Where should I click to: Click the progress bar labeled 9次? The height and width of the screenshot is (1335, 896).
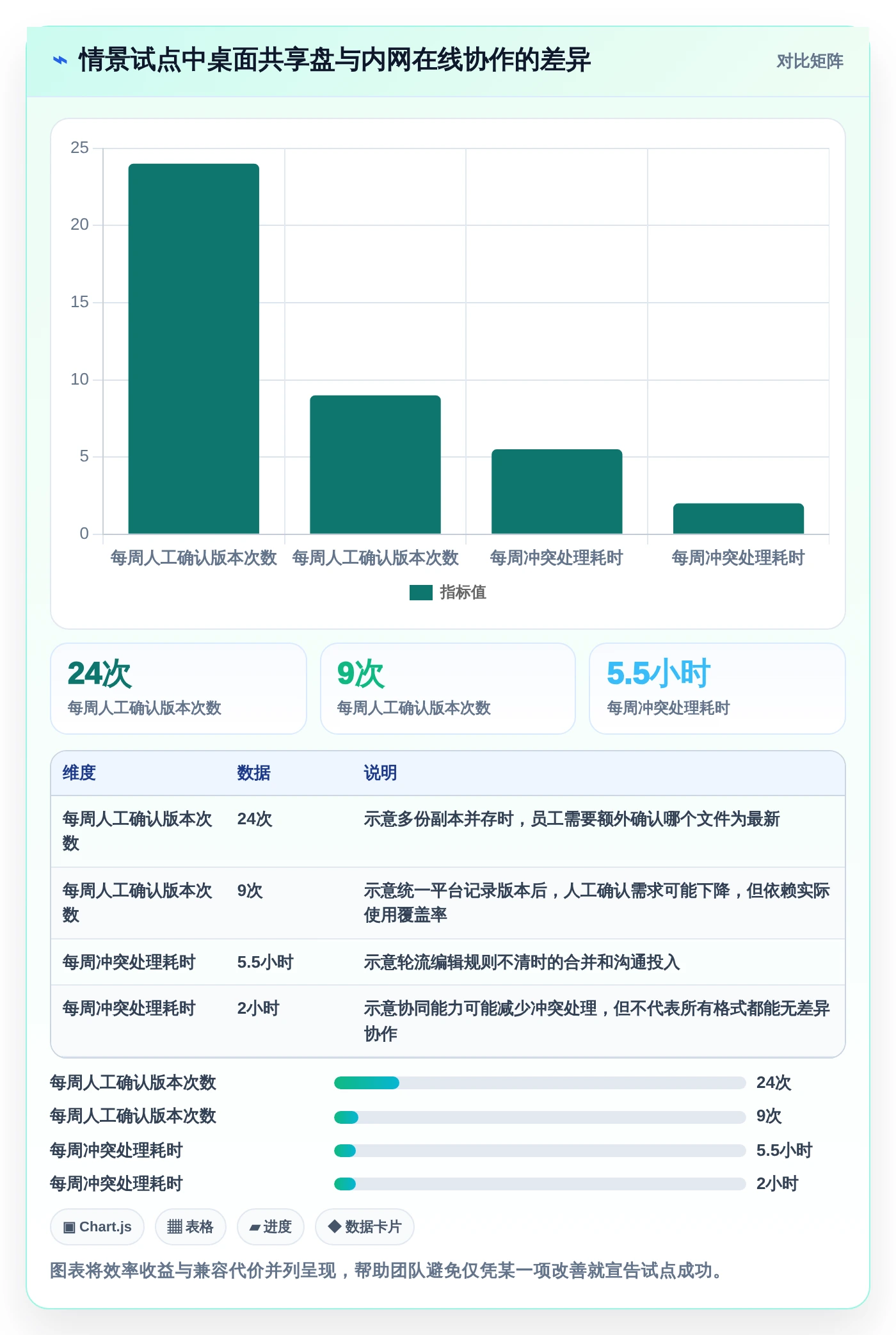click(x=540, y=1117)
